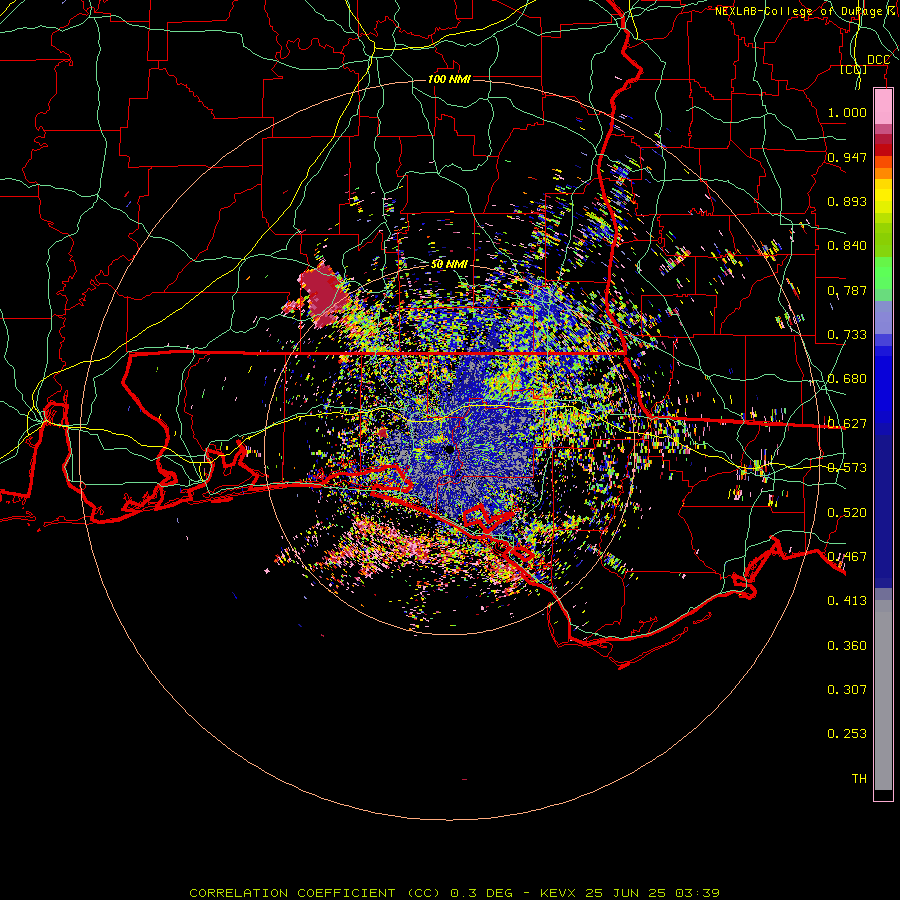
Task: Click the 0.307 scale value
Action: 847,689
